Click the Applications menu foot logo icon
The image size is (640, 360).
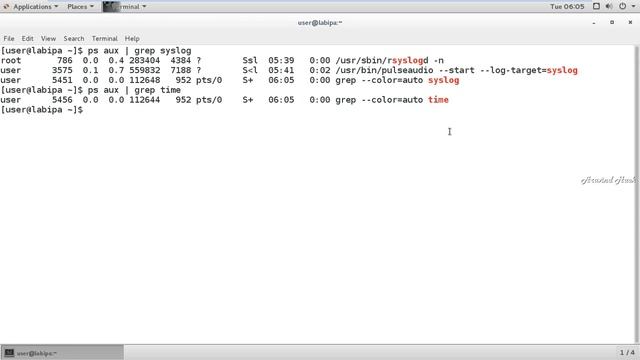point(6,7)
